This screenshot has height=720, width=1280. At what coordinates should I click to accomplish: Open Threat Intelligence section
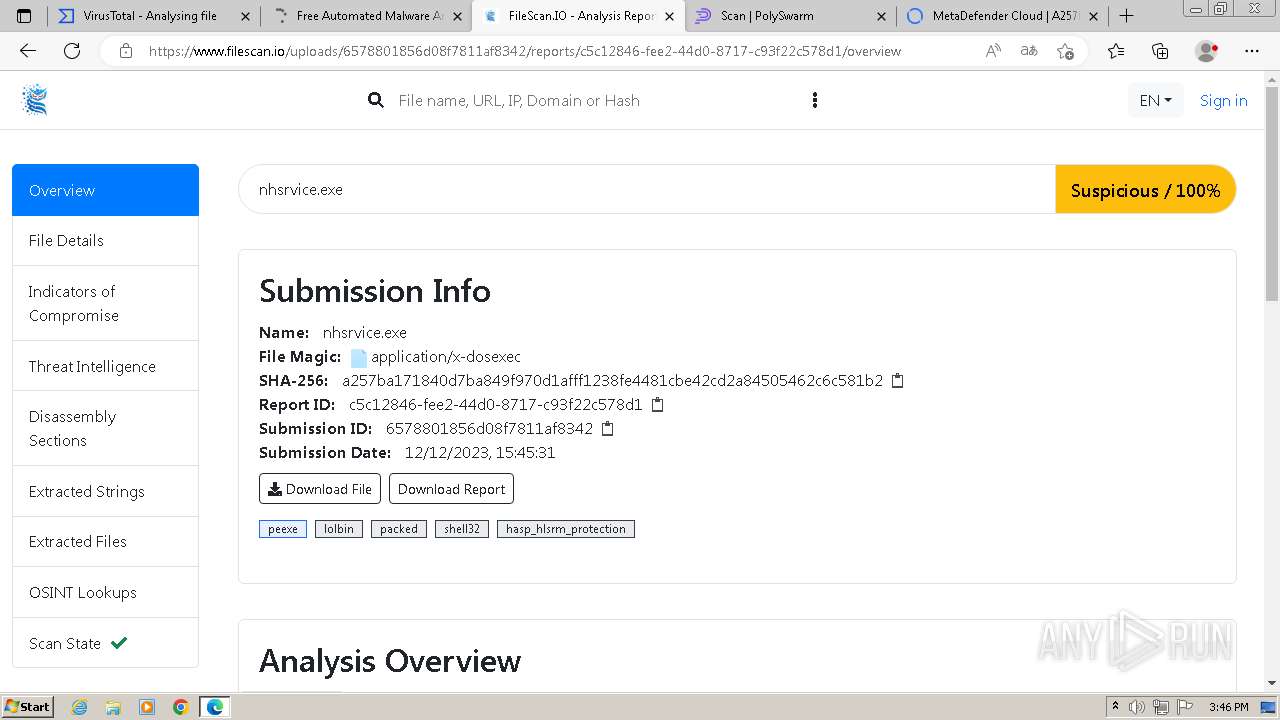(x=105, y=366)
